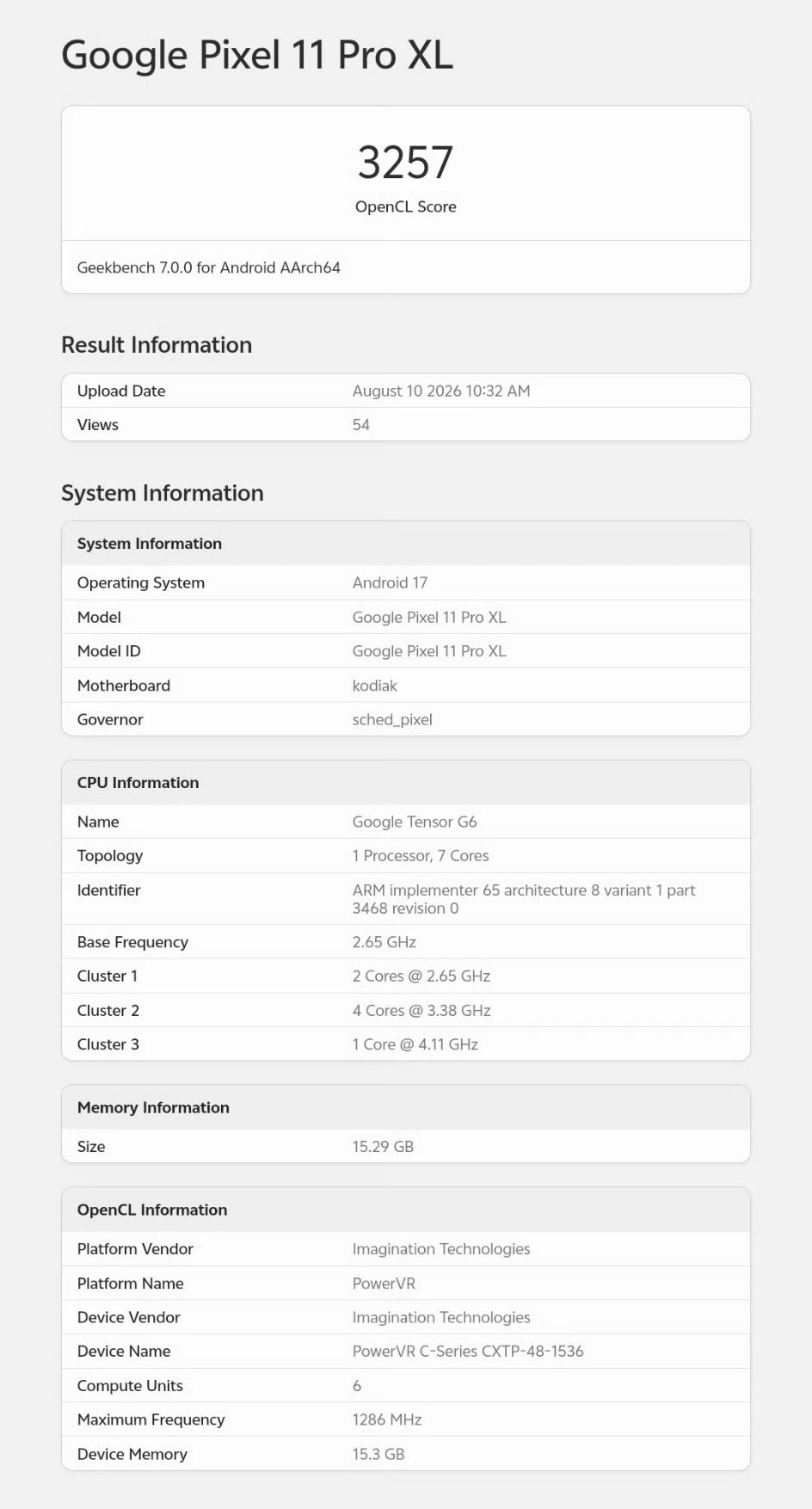Click the Topology label
This screenshot has height=1509, width=812.
(110, 856)
